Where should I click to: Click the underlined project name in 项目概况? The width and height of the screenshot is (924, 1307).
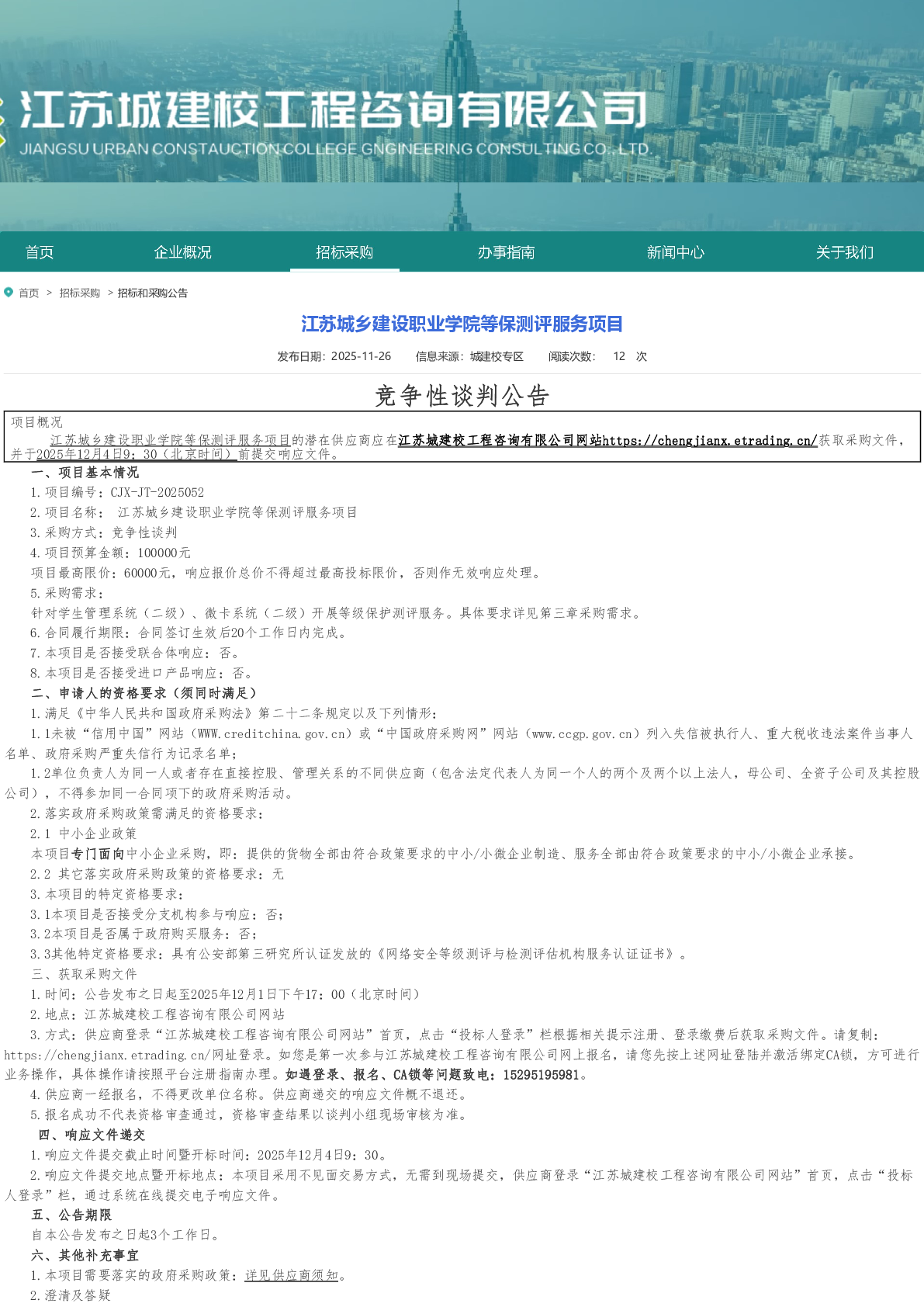pyautogui.click(x=171, y=441)
